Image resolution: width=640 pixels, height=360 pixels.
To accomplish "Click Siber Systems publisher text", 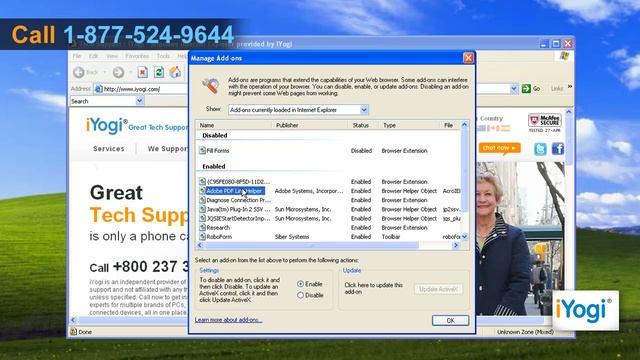I will [292, 237].
